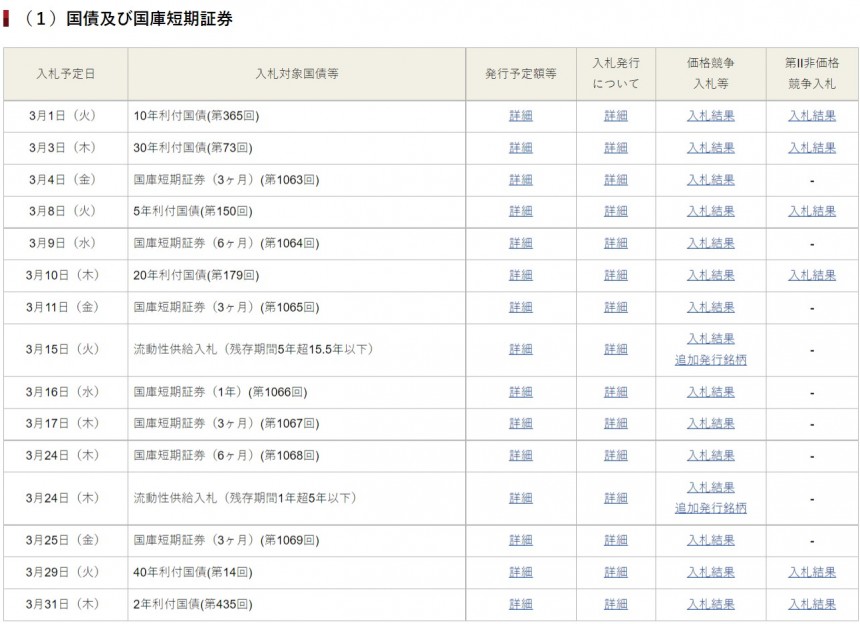Screen dimensions: 860x624
Task: Open 入札発行について 詳細 for 40年利付国債(第14回)
Action: pyautogui.click(x=616, y=572)
